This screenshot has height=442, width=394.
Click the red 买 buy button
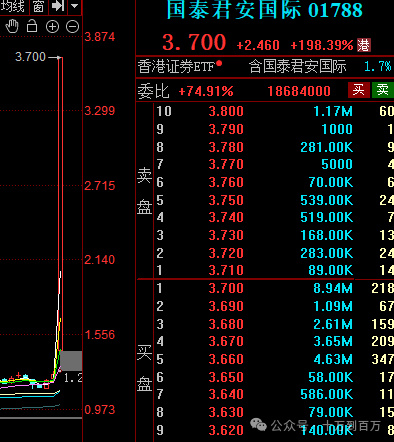359,90
